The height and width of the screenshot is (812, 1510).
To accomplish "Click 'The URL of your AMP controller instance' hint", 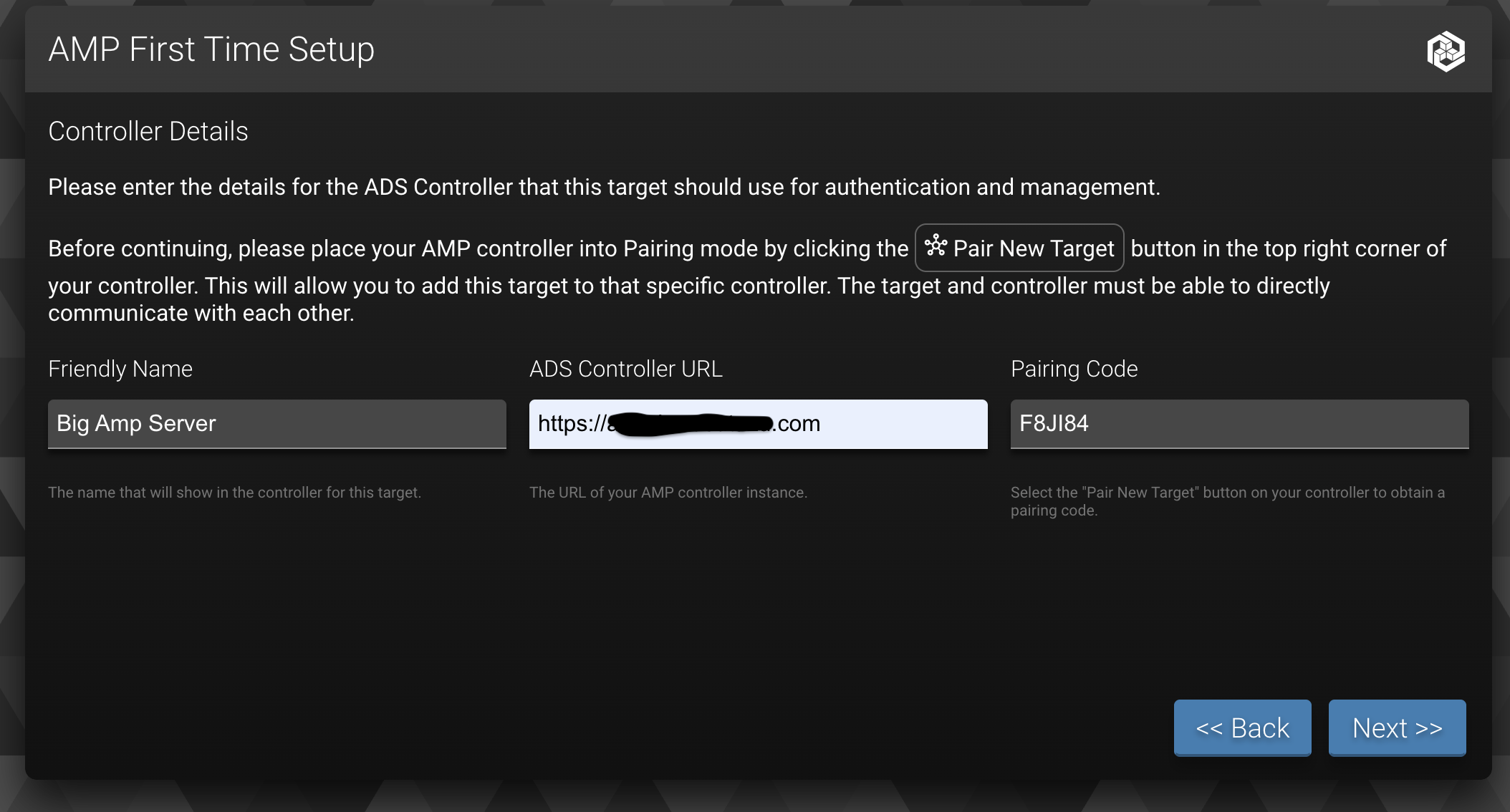I will click(668, 493).
